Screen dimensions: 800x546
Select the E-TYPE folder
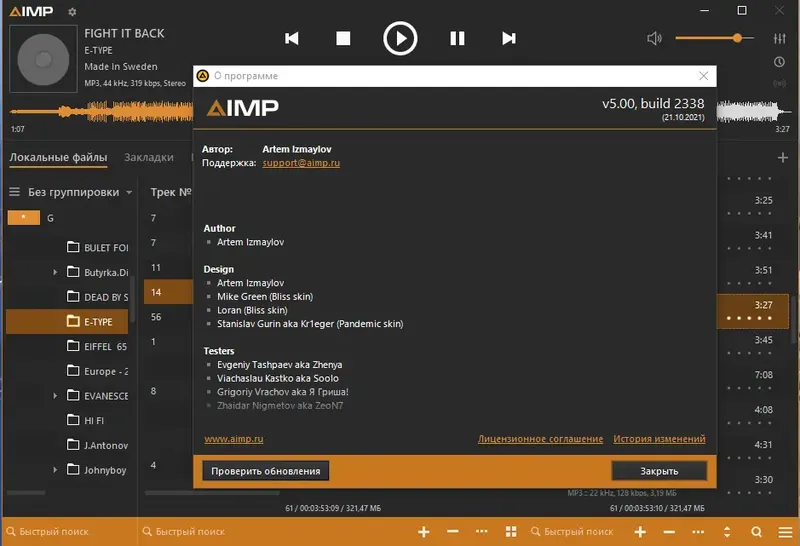(67, 321)
